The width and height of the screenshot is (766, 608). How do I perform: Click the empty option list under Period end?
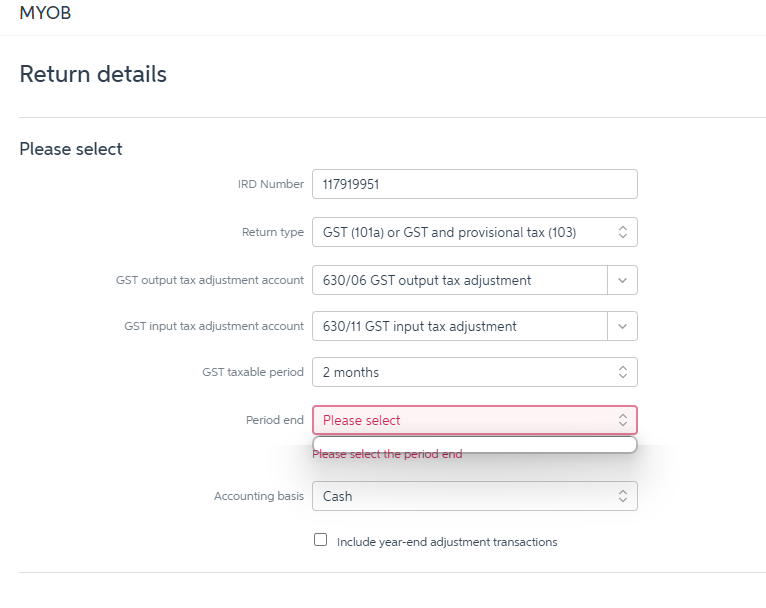[474, 445]
